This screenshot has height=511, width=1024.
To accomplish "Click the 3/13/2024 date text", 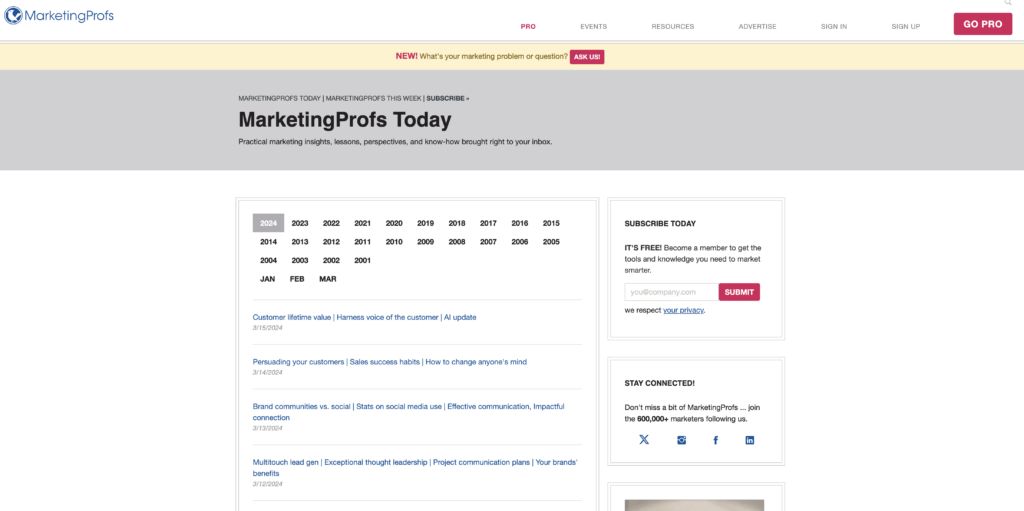I will pos(267,428).
